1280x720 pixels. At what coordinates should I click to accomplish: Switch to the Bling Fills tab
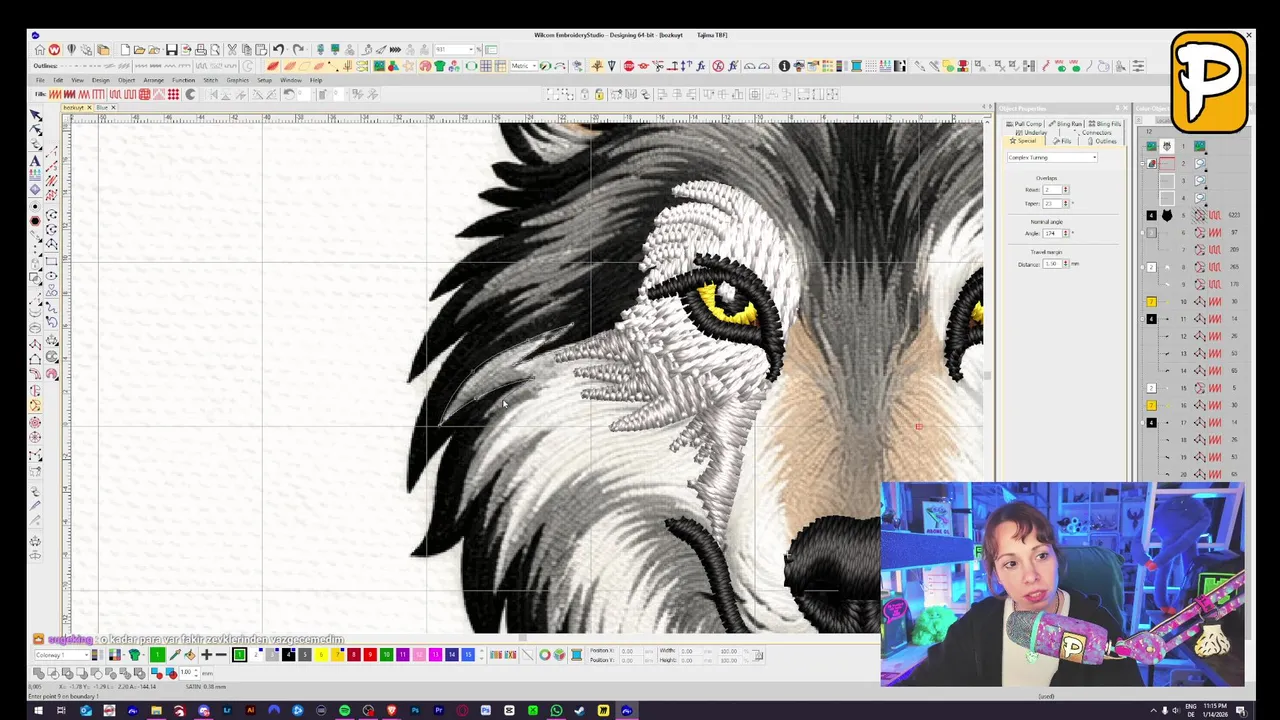pos(1105,124)
